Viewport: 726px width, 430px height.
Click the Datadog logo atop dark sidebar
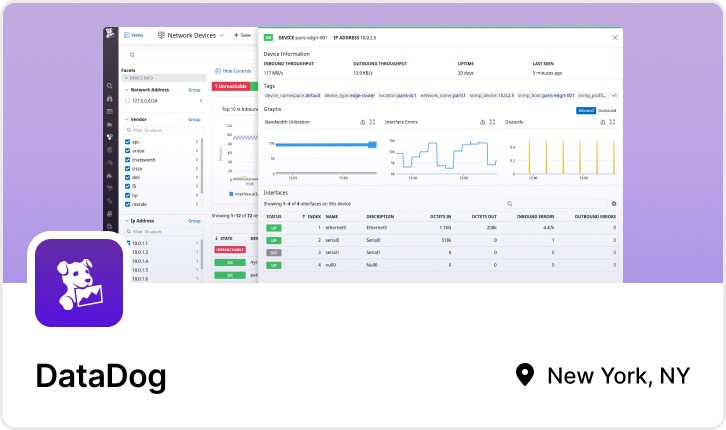pyautogui.click(x=110, y=33)
